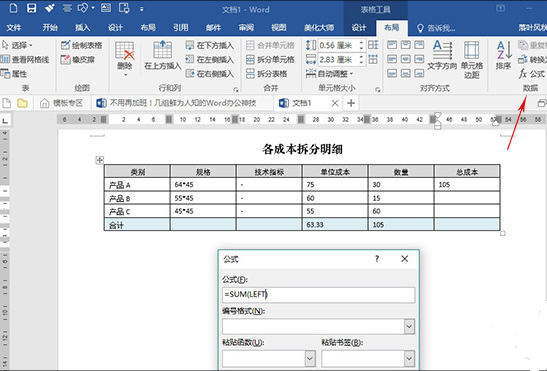Image resolution: width=547 pixels, height=371 pixels.
Task: Expand the 编号格式(N) combo box
Action: 409,327
